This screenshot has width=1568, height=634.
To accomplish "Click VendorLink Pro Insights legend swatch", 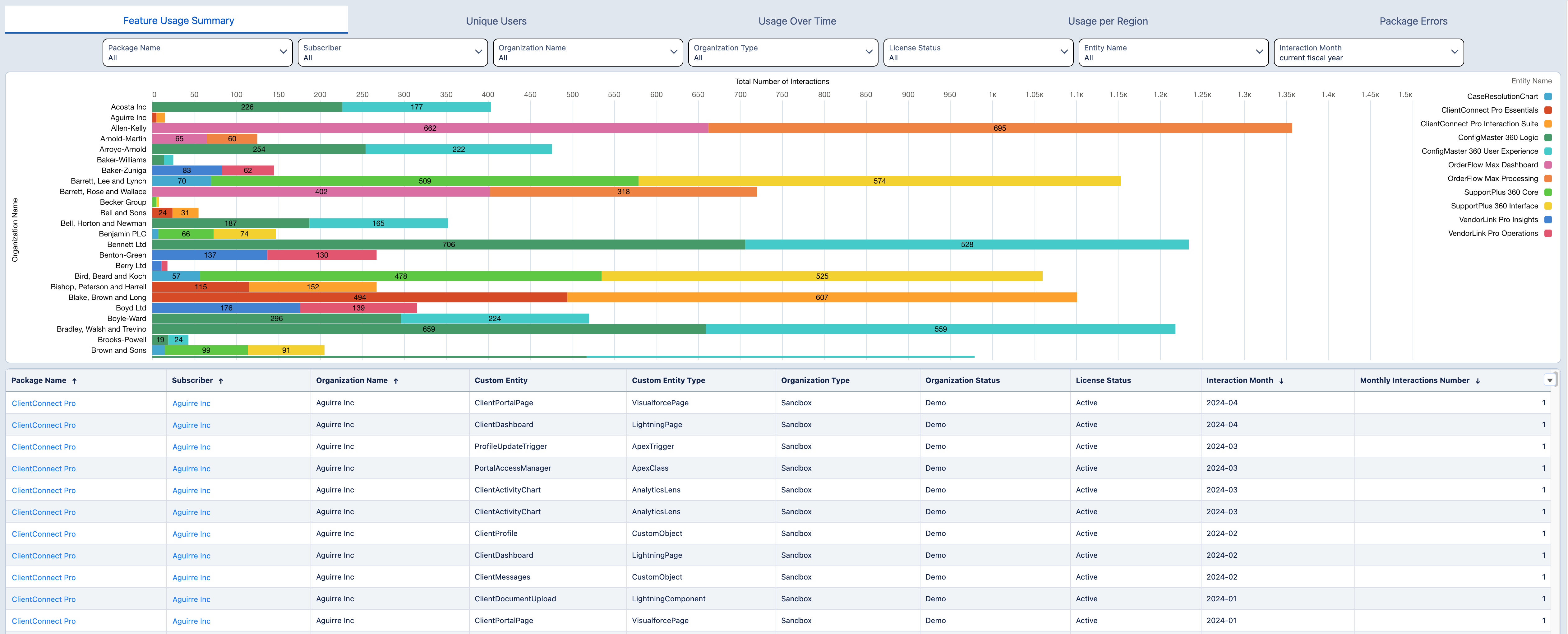I will tap(1548, 220).
